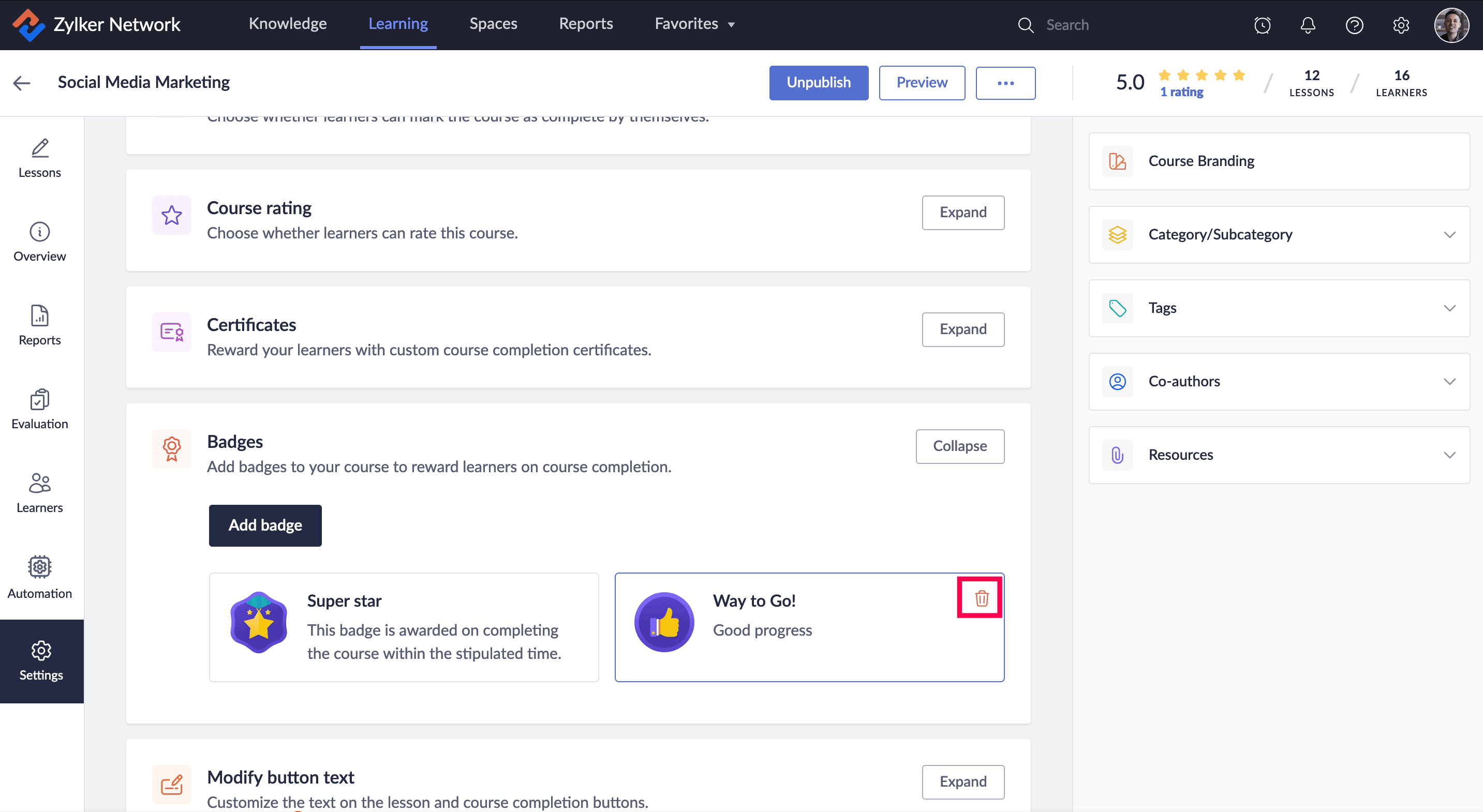Expand the Co-authors panel
1483x812 pixels.
(x=1449, y=382)
